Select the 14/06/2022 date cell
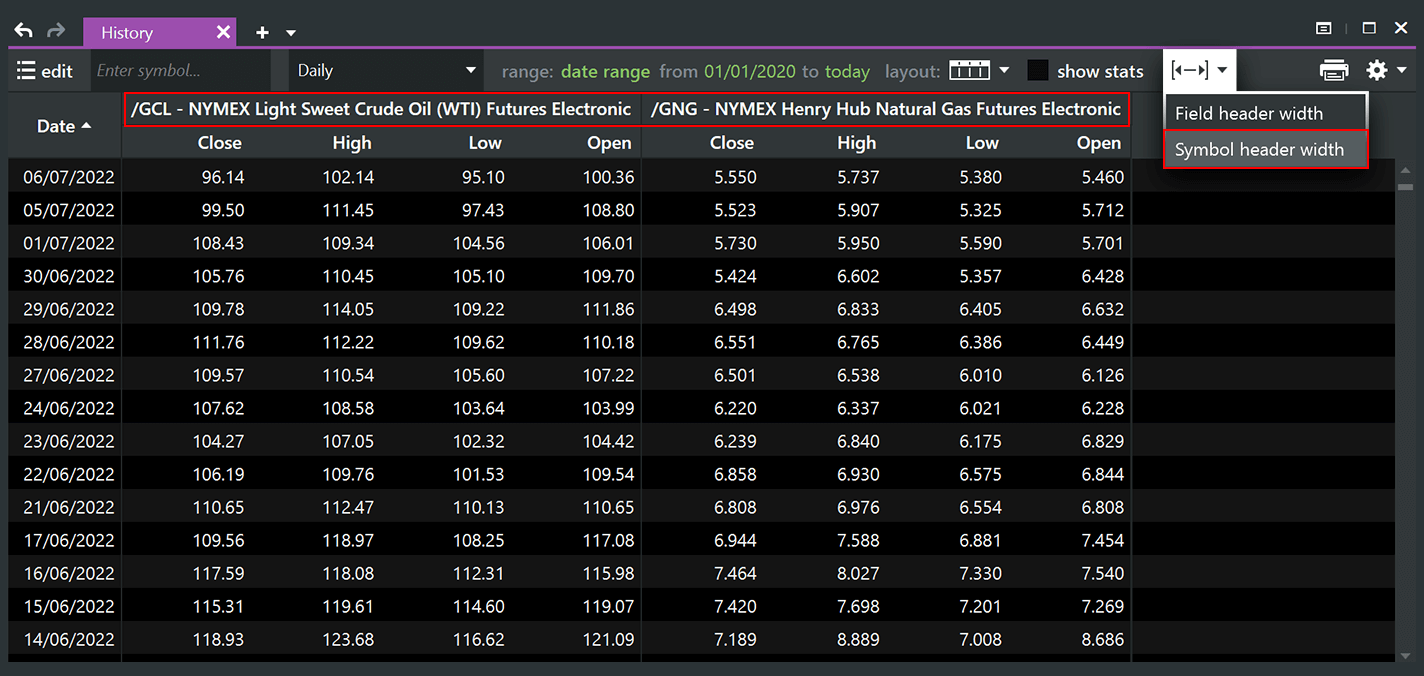1424x676 pixels. tap(69, 639)
